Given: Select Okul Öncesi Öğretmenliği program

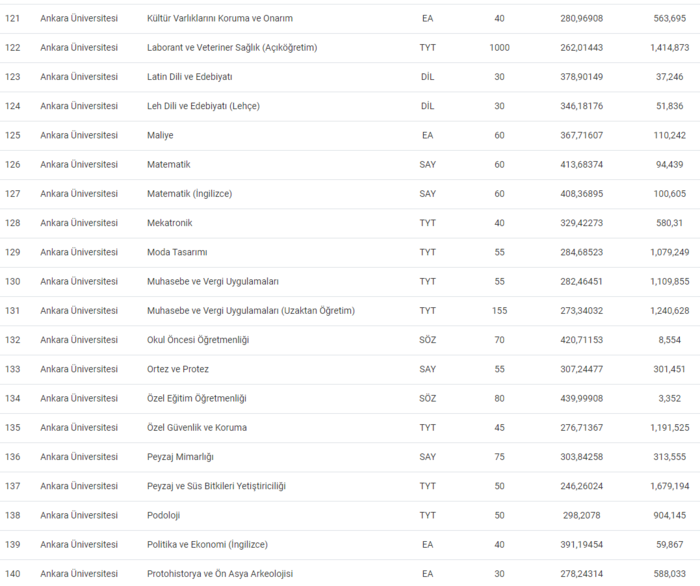Looking at the screenshot, I should [x=197, y=340].
